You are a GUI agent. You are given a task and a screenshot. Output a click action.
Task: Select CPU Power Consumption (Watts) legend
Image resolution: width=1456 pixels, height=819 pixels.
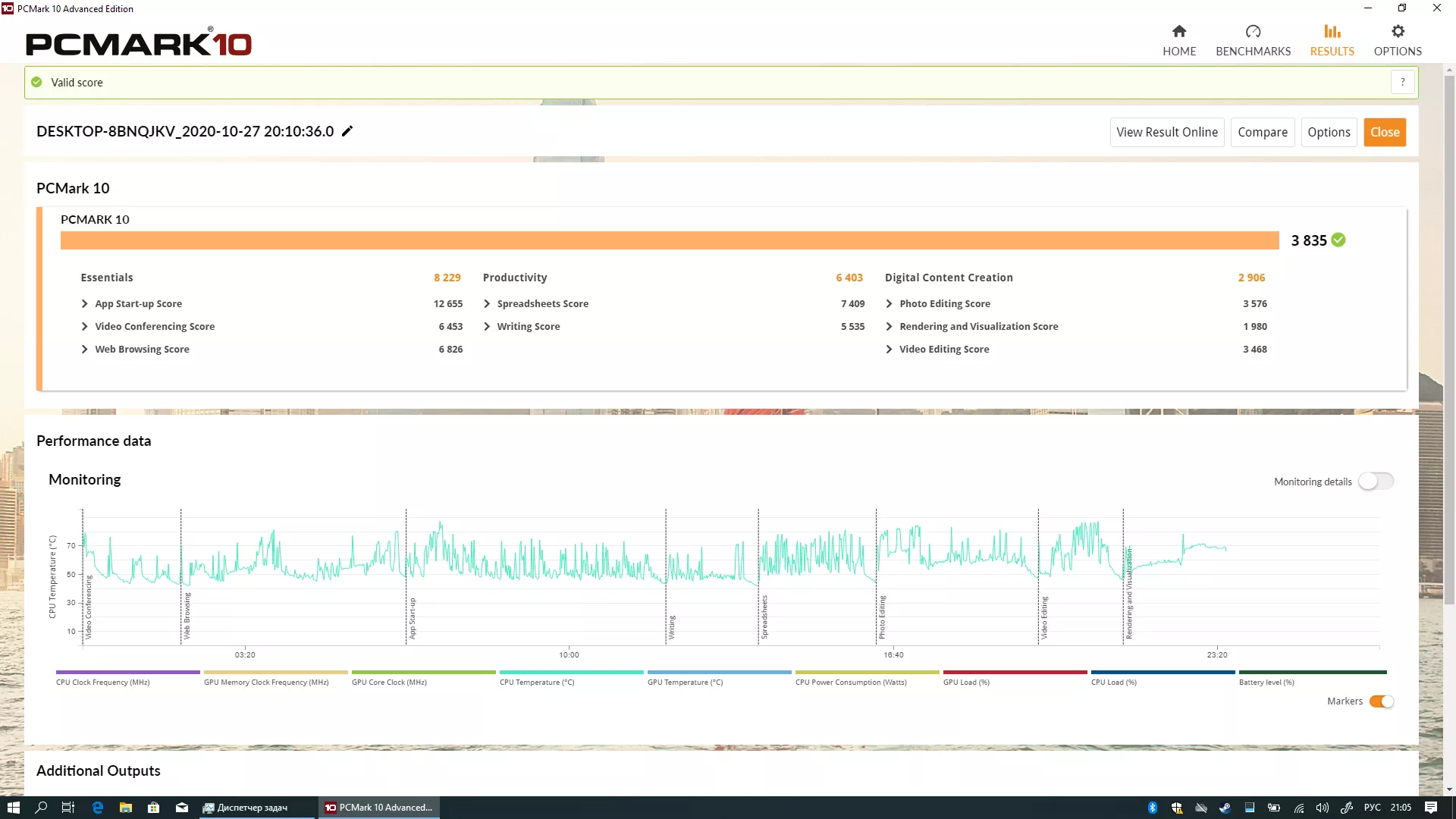point(868,677)
